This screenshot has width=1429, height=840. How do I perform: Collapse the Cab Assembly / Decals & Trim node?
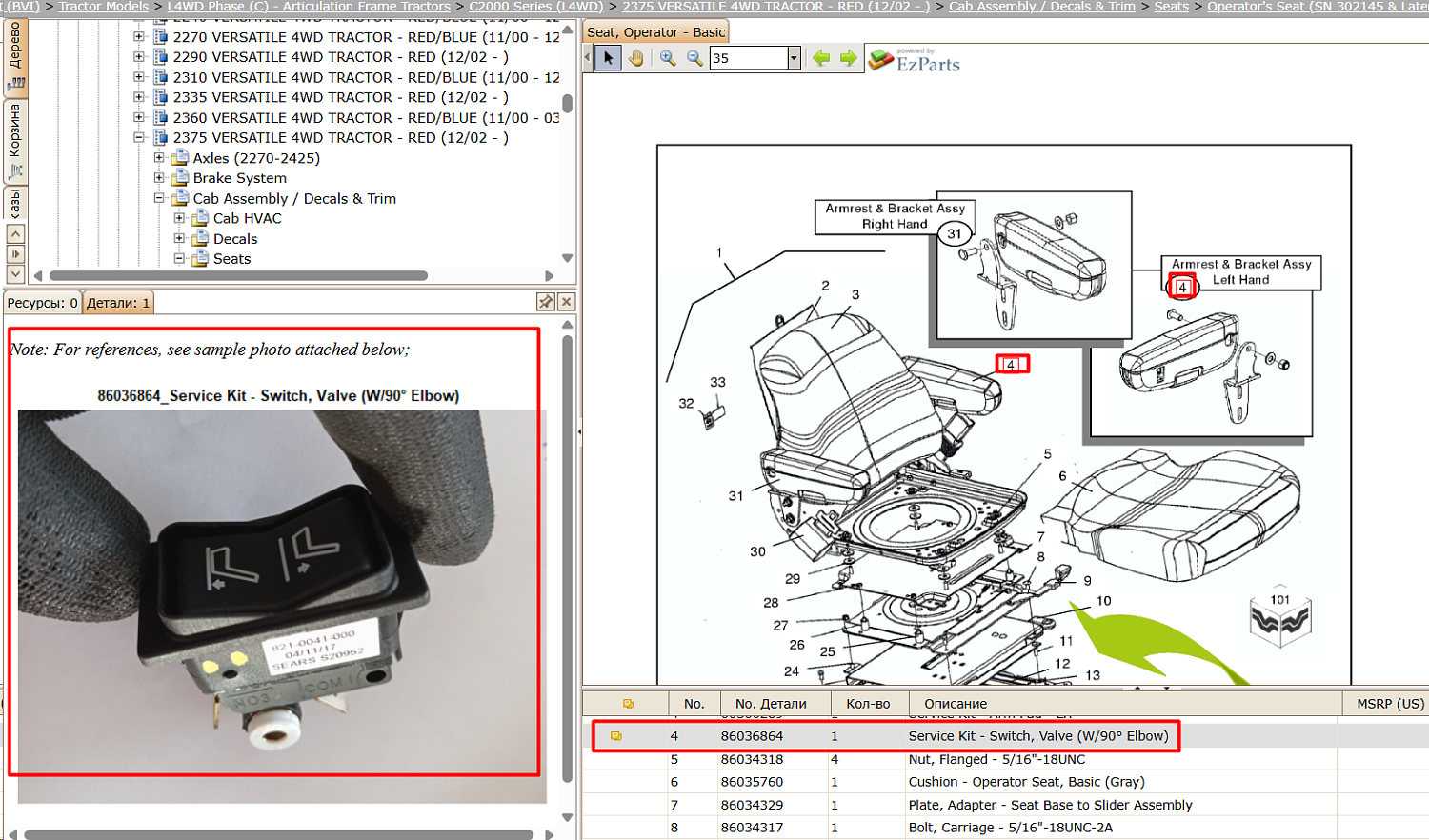(159, 198)
